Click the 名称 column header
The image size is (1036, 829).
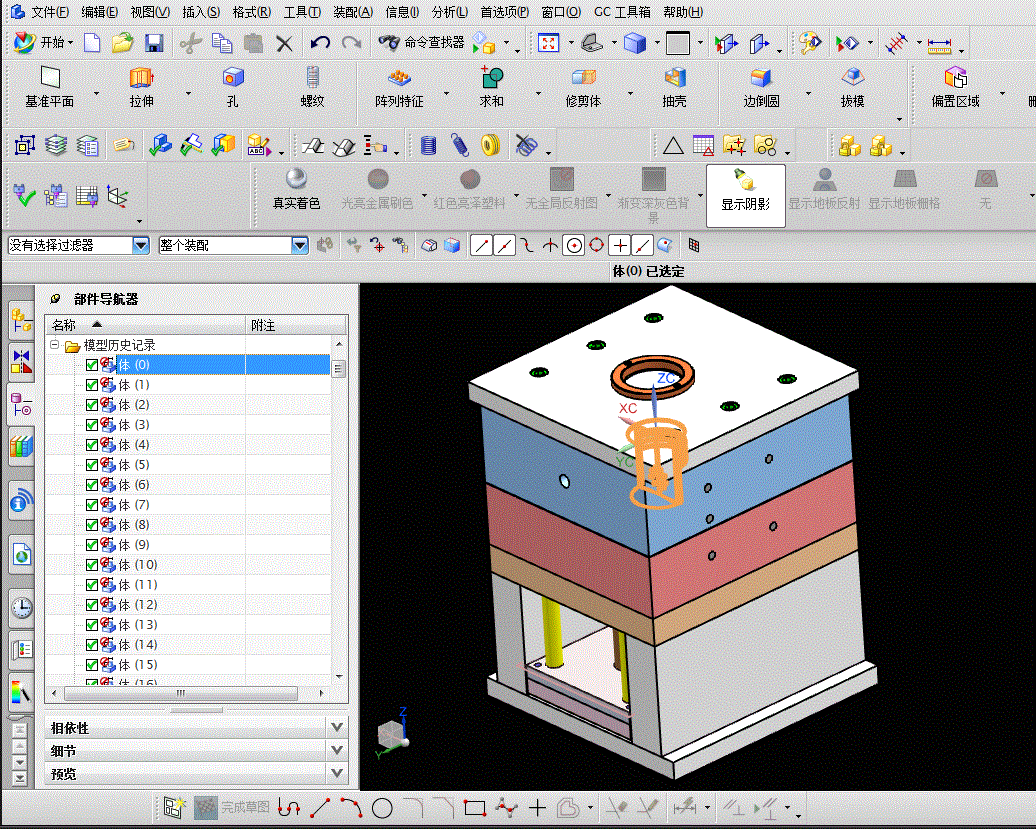[x=64, y=325]
